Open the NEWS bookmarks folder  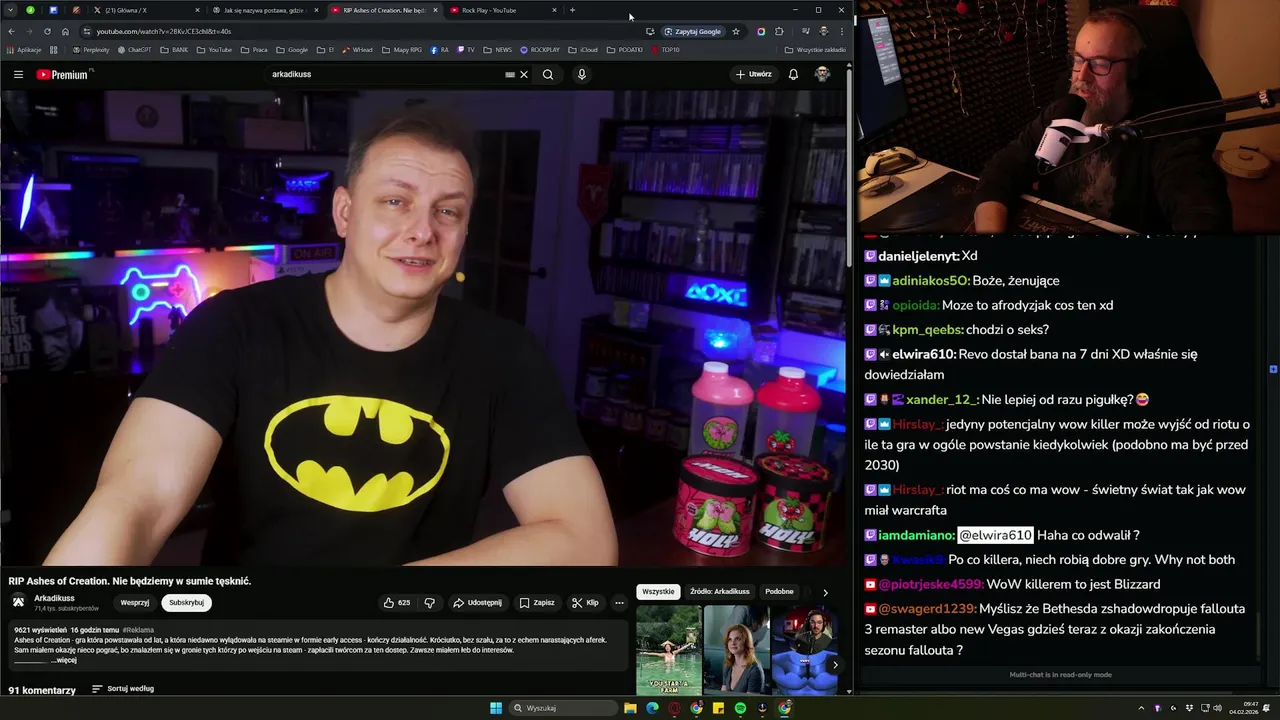497,49
